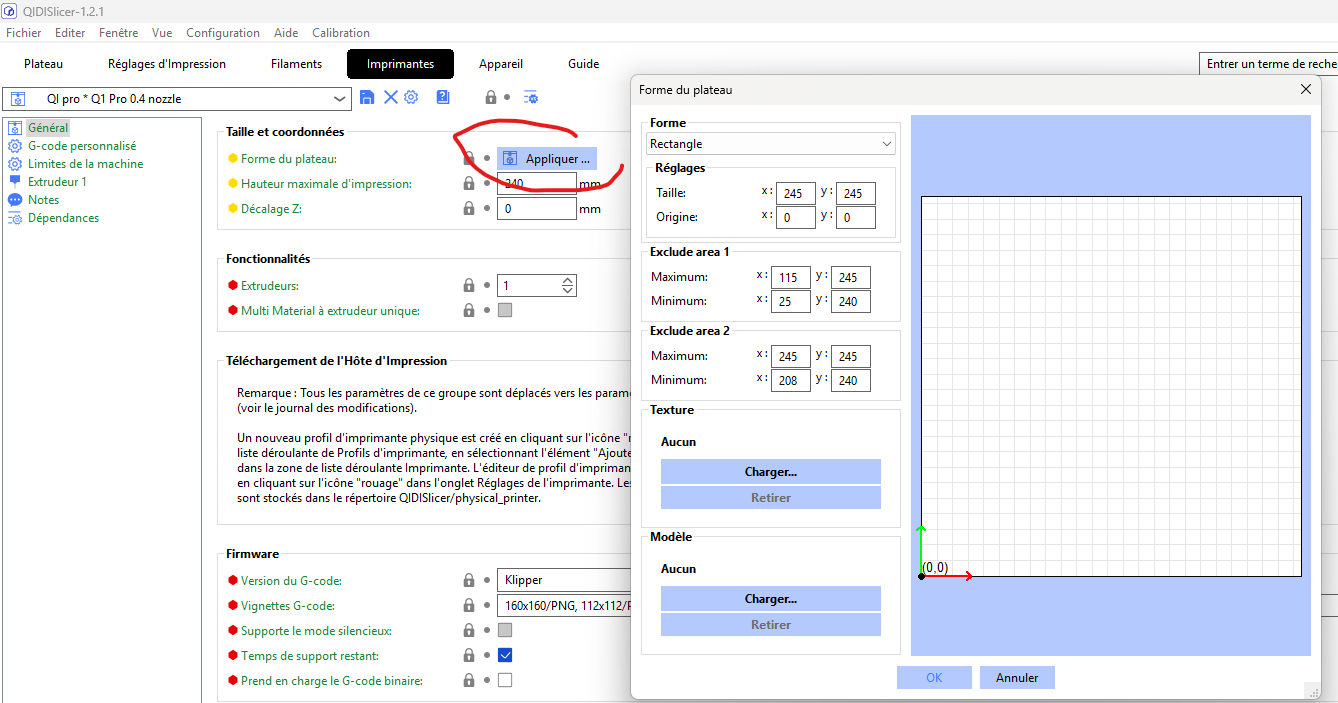The width and height of the screenshot is (1338, 703).
Task: Click nozzle icon of Extrudeur 1 entry
Action: point(15,182)
